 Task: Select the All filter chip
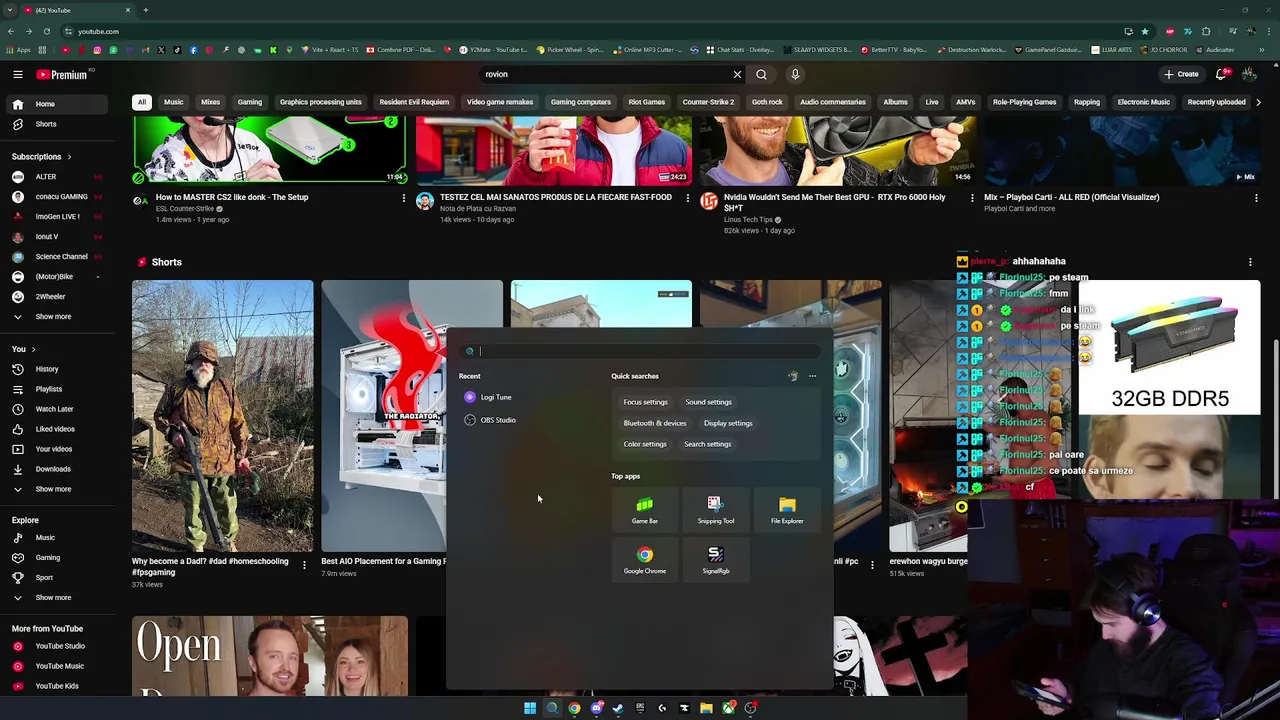pyautogui.click(x=142, y=102)
